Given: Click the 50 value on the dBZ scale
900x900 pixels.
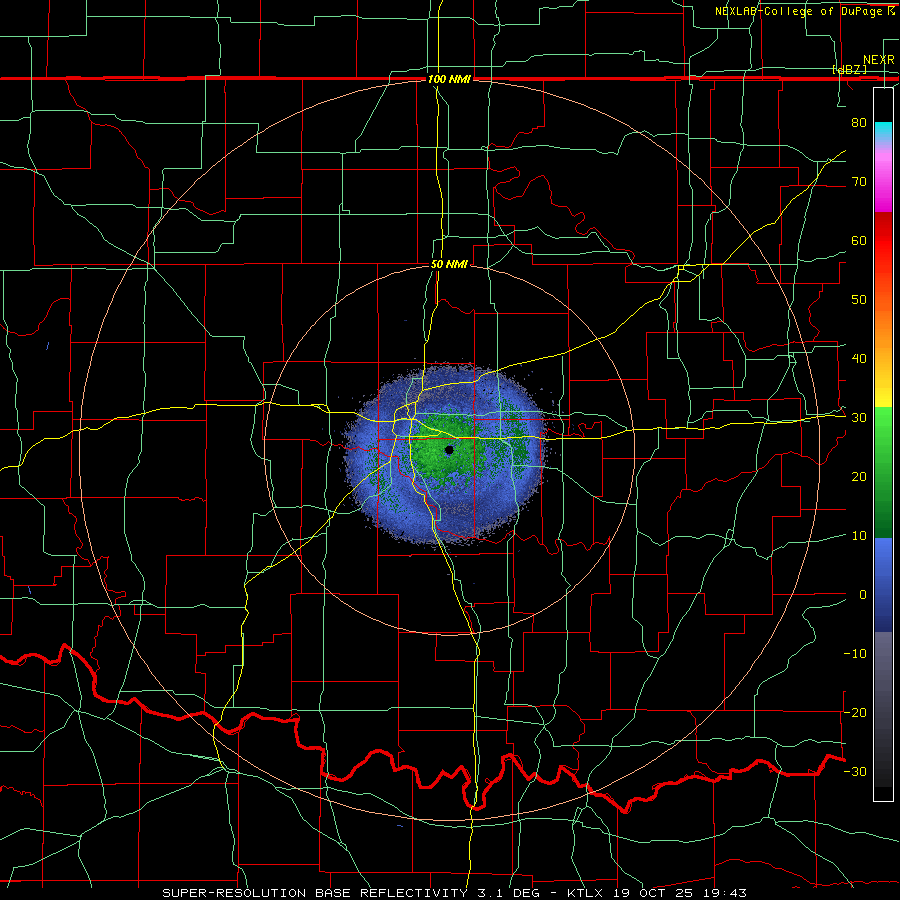Looking at the screenshot, I should tap(859, 300).
